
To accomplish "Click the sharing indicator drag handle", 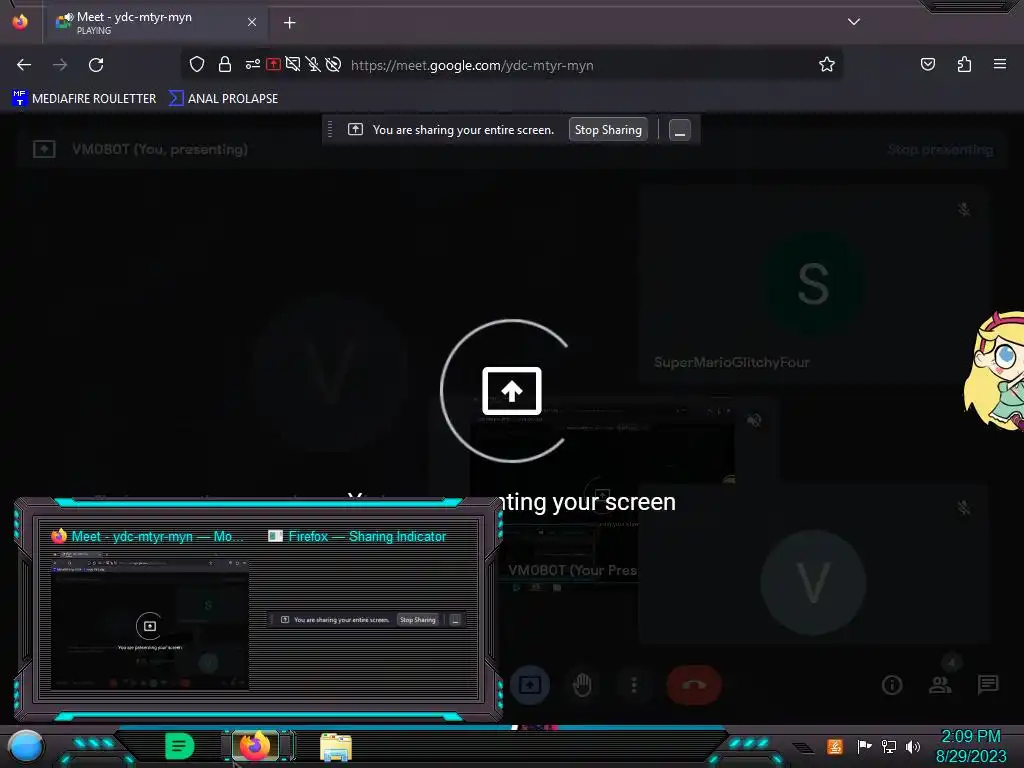I will pos(330,129).
